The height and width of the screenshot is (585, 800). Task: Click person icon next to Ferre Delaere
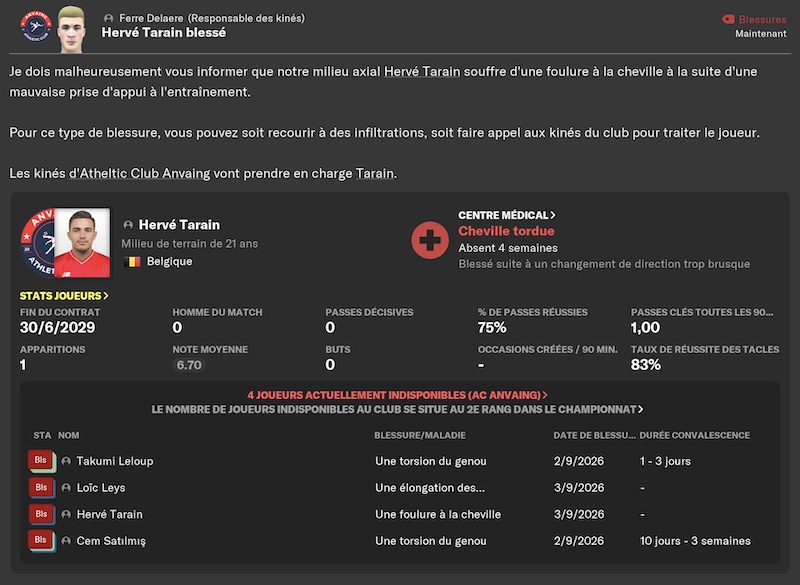point(108,18)
